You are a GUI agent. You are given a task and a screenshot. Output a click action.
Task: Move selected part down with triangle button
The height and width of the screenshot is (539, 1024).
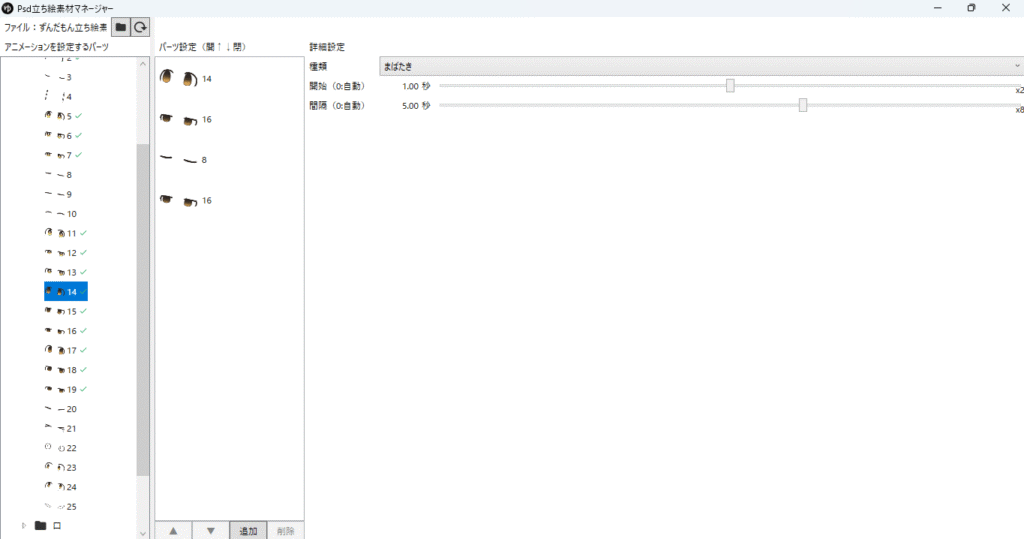pyautogui.click(x=210, y=530)
